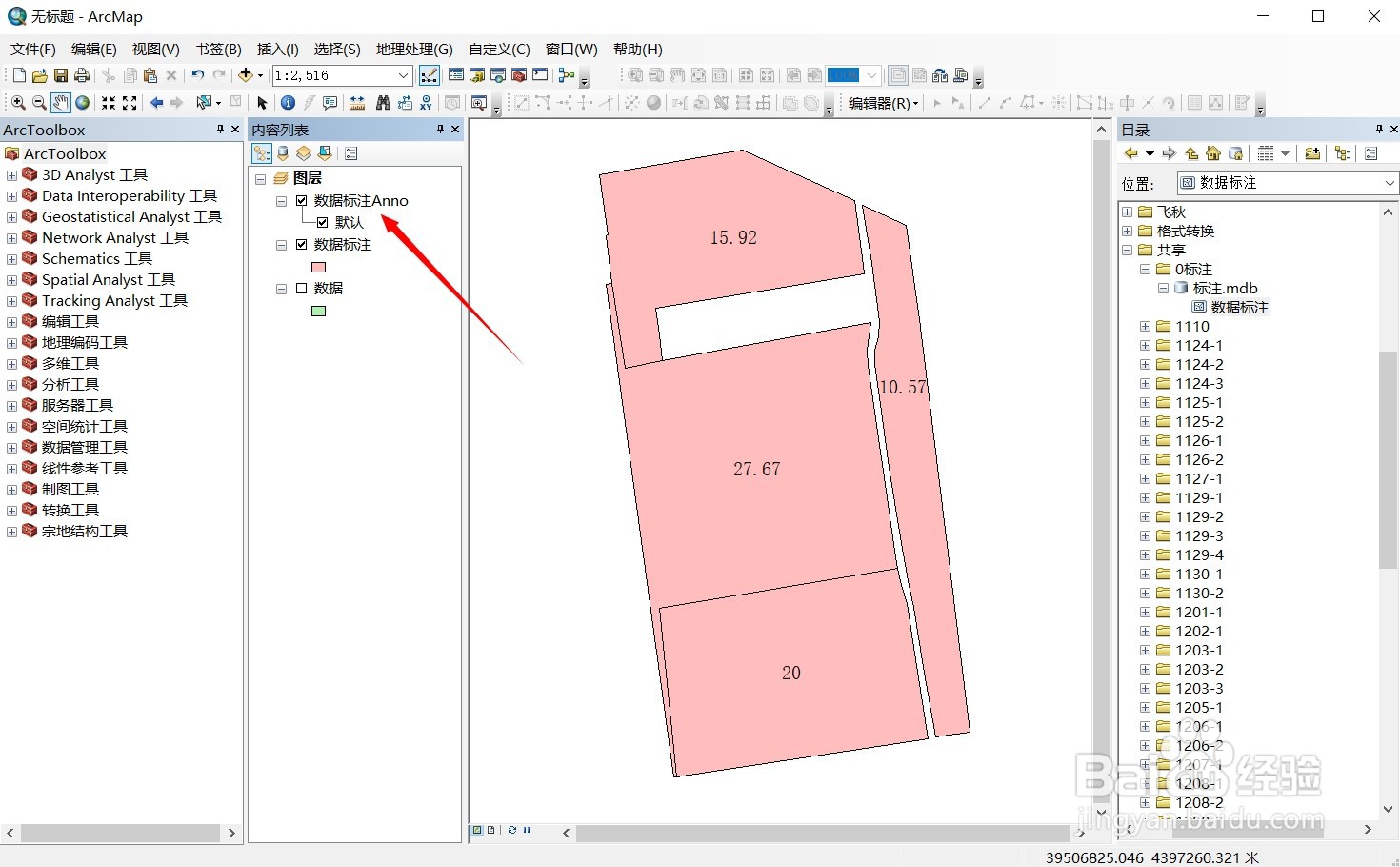Select the 标注.mdb geodatabase in Catalog
Image resolution: width=1400 pixels, height=867 pixels.
[1225, 288]
